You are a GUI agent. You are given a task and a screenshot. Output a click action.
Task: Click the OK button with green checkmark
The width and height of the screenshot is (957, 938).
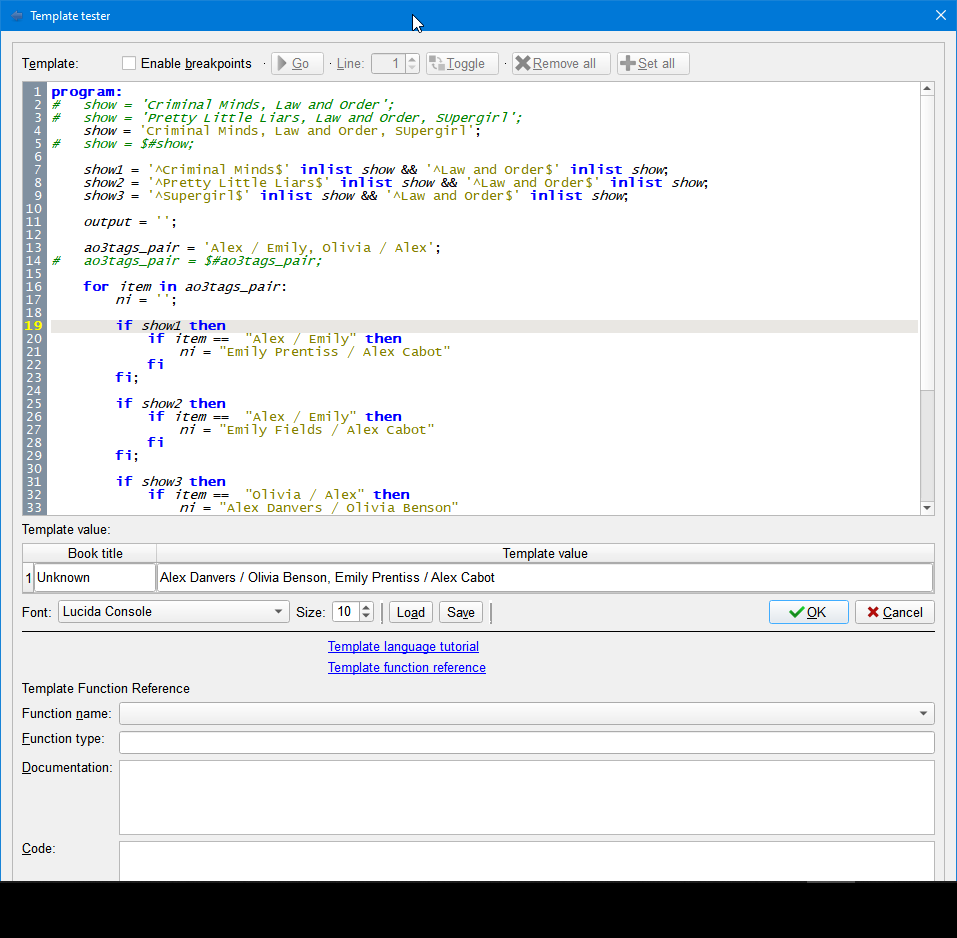pos(808,612)
